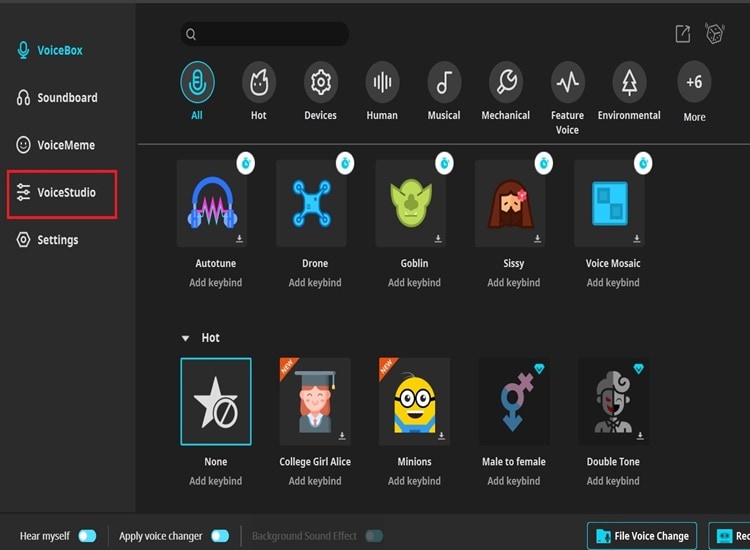Viewport: 750px width, 550px height.
Task: Add keybind for Double Tone
Action: tap(613, 481)
